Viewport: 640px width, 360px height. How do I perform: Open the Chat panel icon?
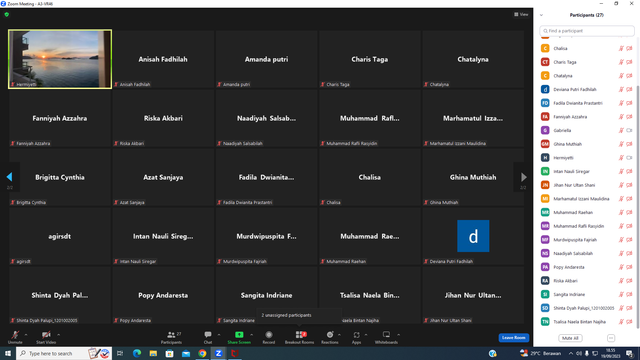click(208, 335)
